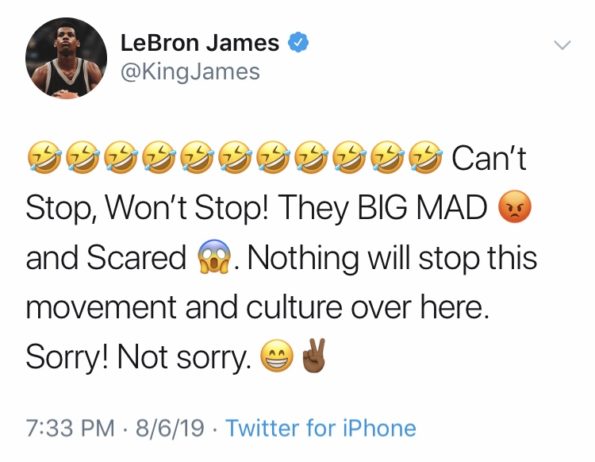The height and width of the screenshot is (462, 595).
Task: Click the words and Scared
Action: (x=105, y=257)
